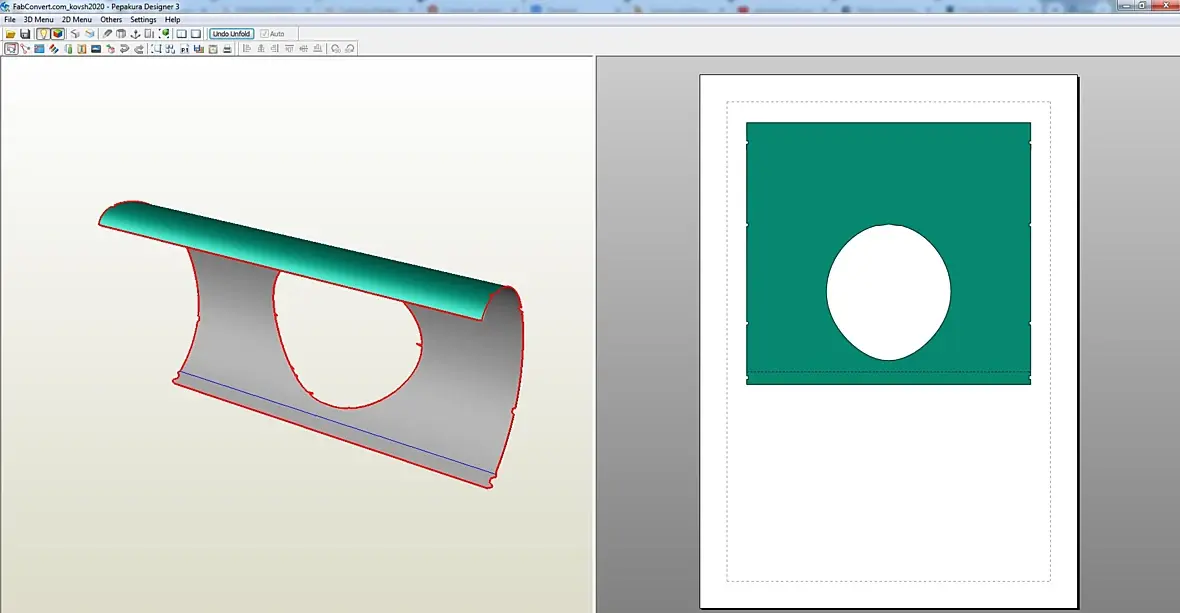Select the red flap edit tool icon

point(111,49)
